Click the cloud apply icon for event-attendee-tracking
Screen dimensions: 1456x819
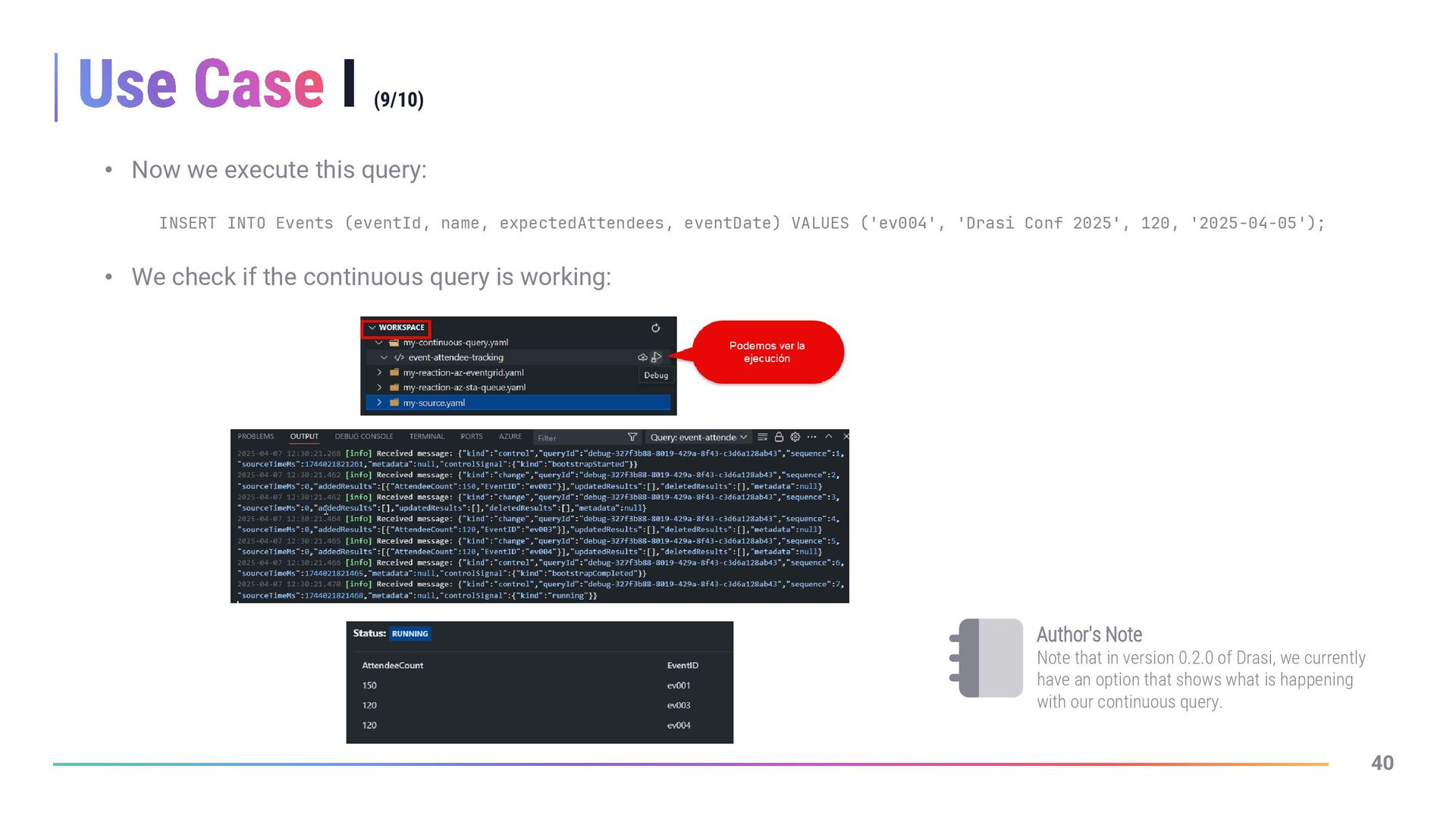pos(642,357)
